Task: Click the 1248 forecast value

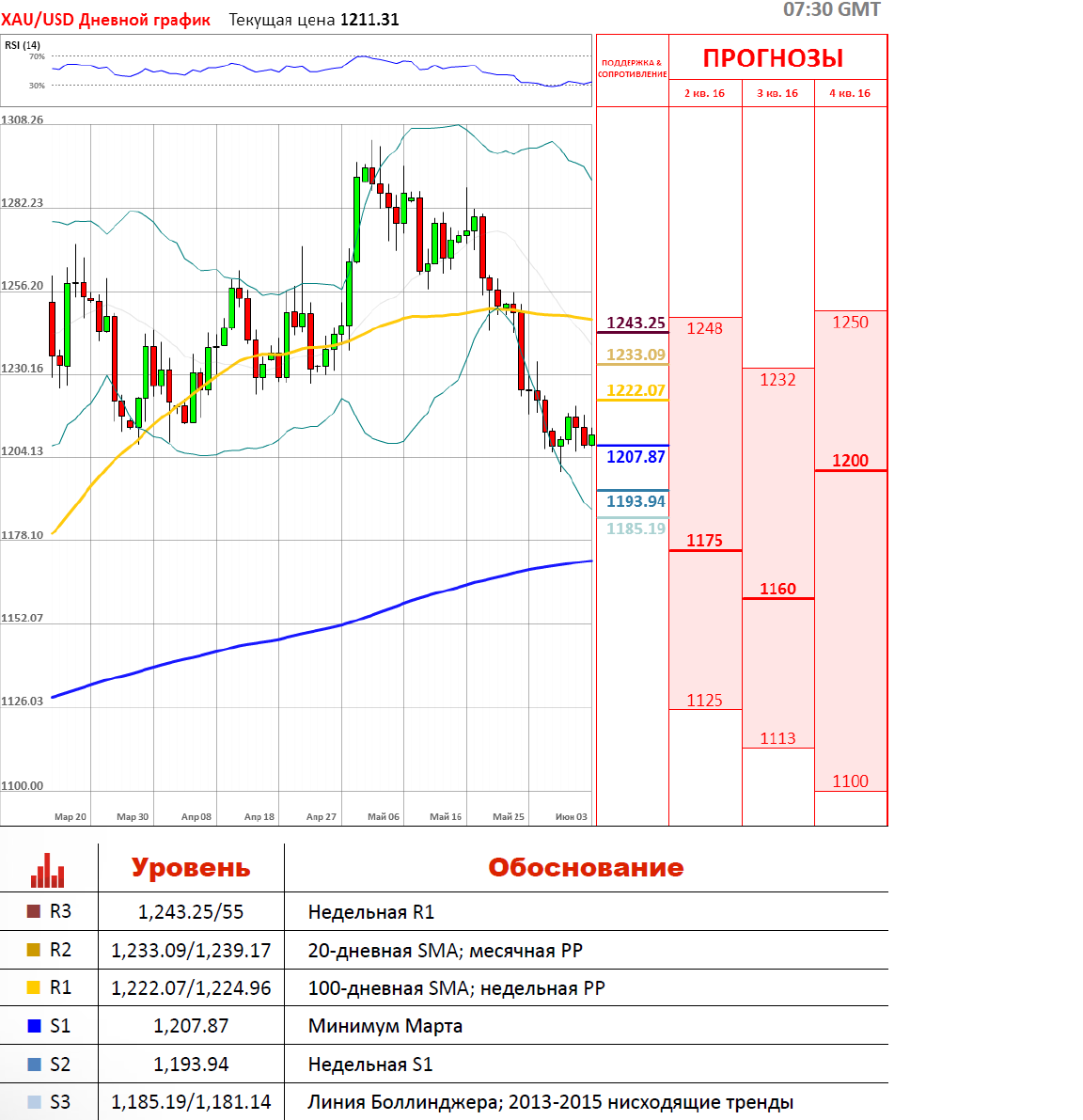Action: tap(705, 328)
